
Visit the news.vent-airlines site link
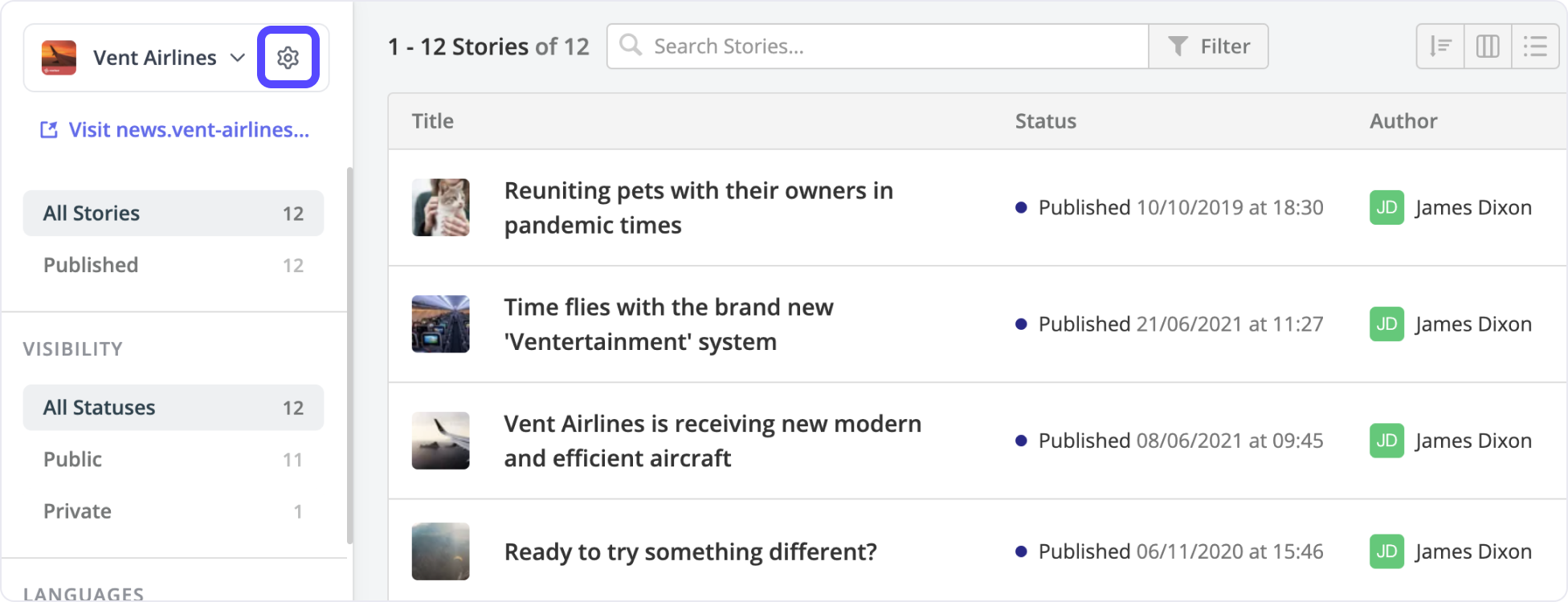(x=189, y=130)
